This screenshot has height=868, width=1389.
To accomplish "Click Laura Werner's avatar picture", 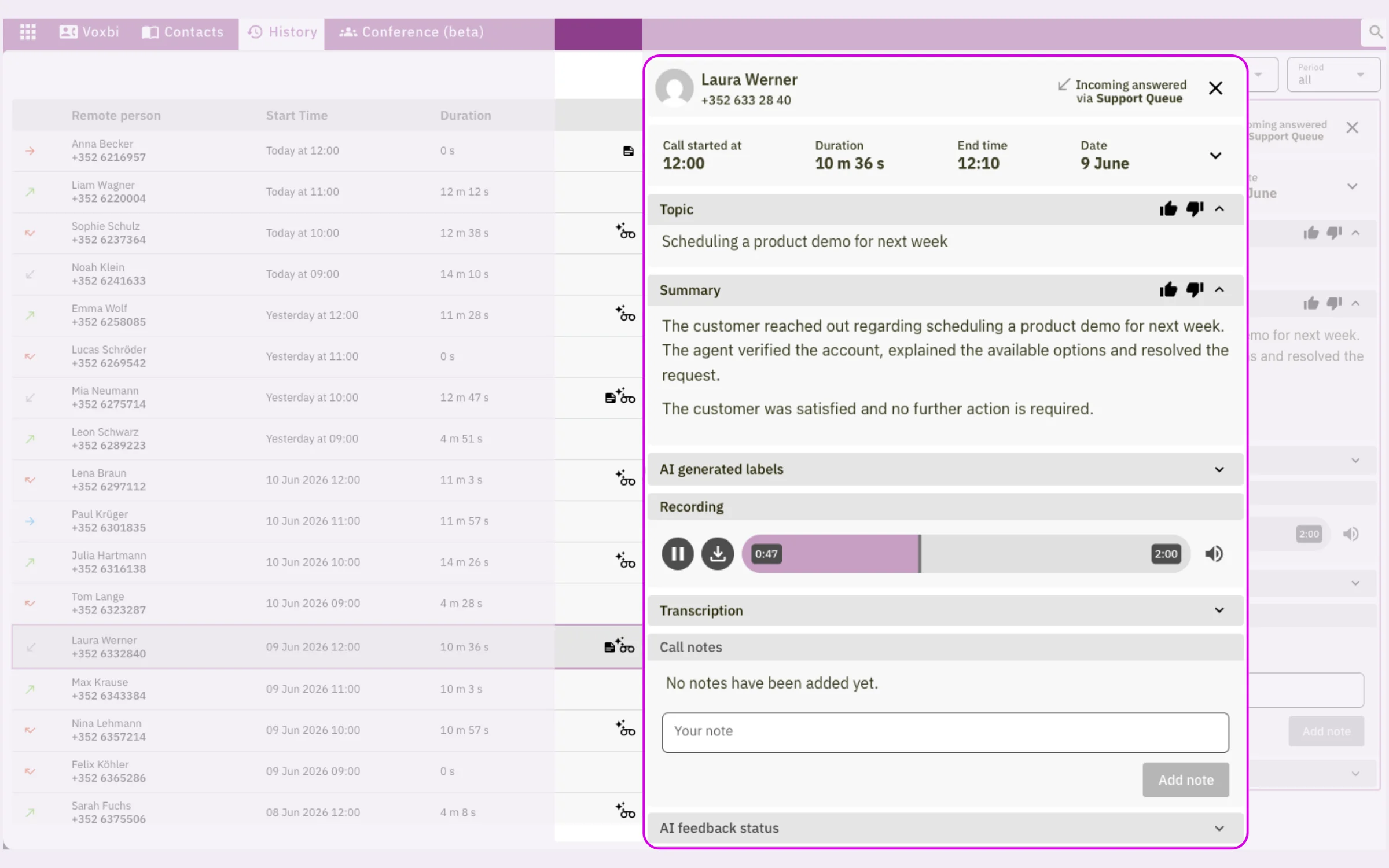I will [x=674, y=88].
